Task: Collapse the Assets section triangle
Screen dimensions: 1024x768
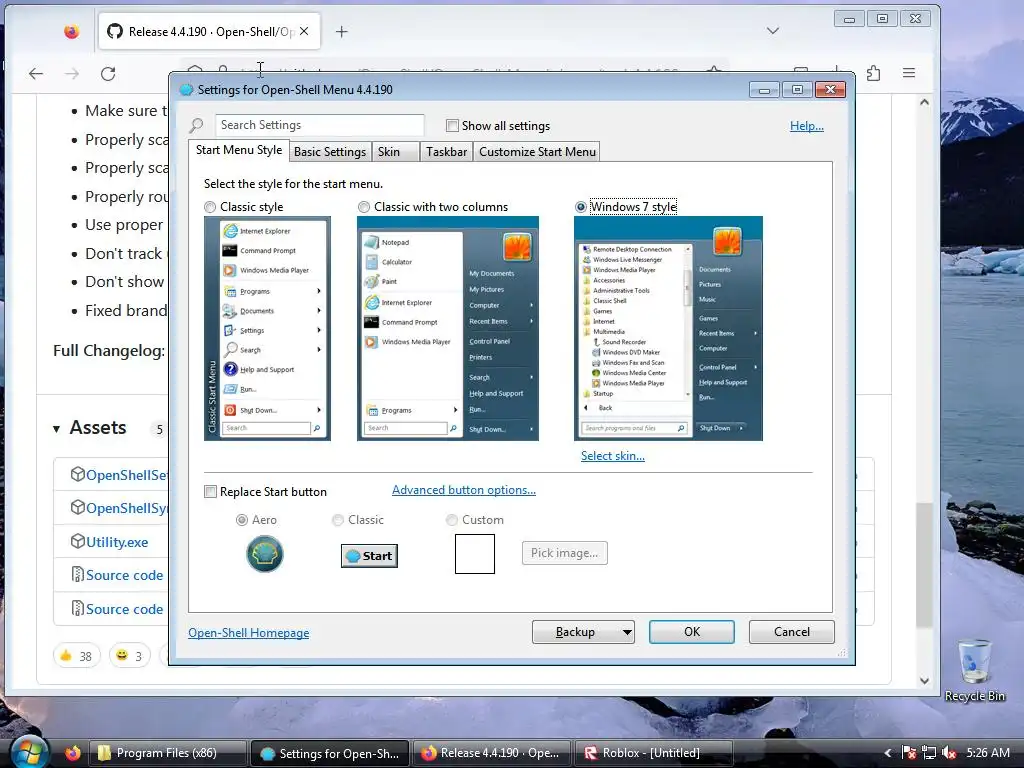Action: point(57,429)
